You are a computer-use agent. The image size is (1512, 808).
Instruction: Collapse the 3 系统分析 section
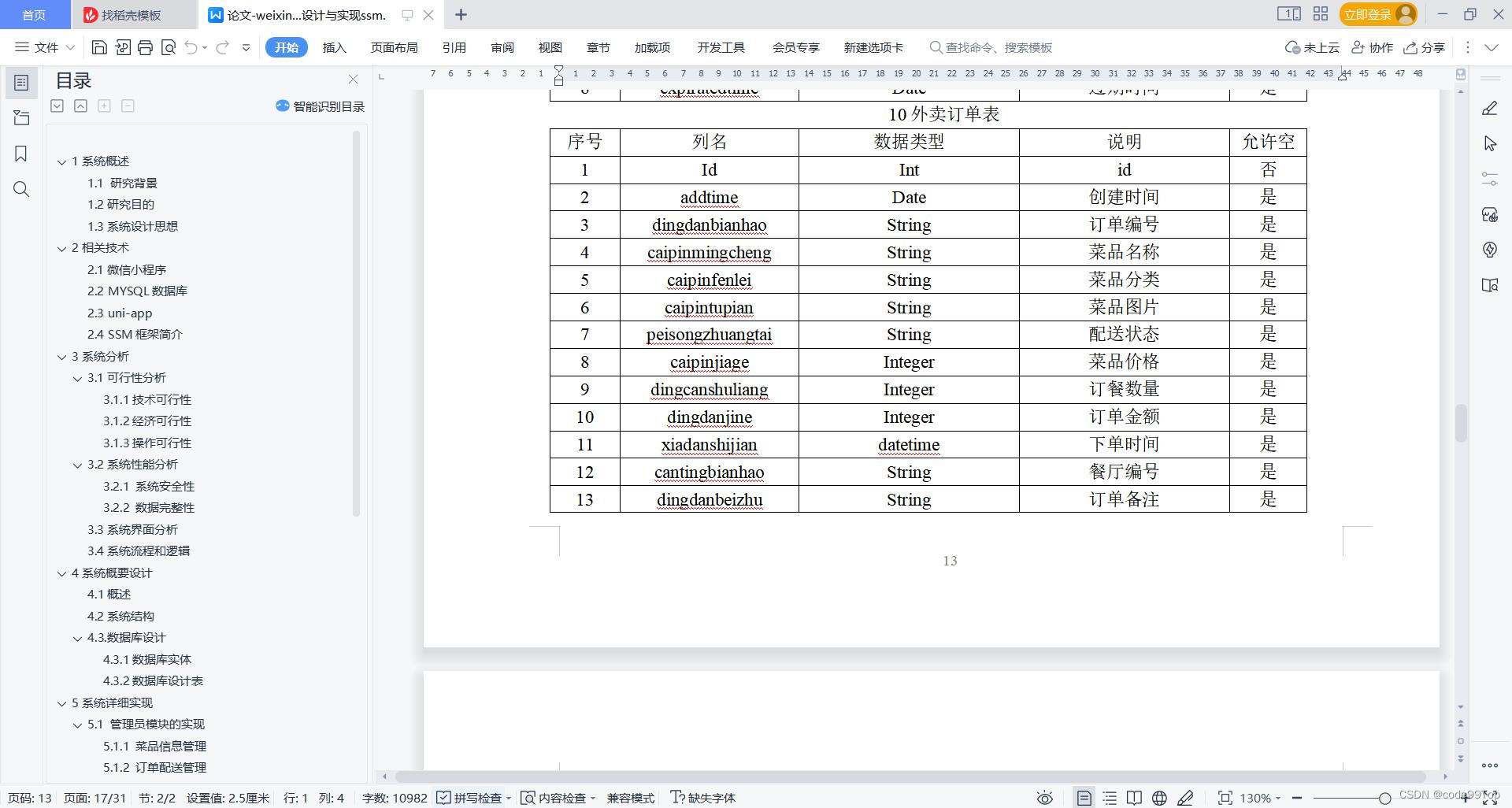coord(61,357)
